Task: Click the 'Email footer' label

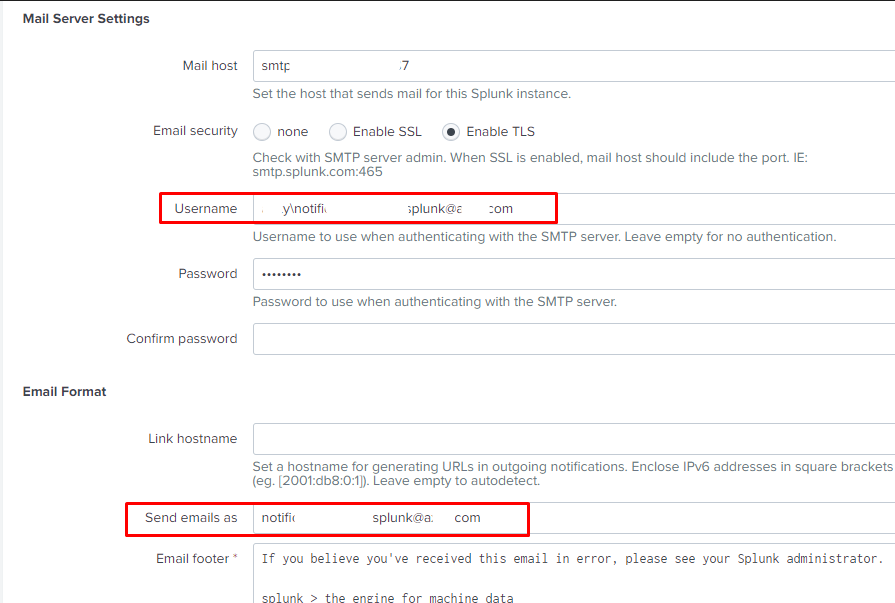Action: [x=196, y=558]
